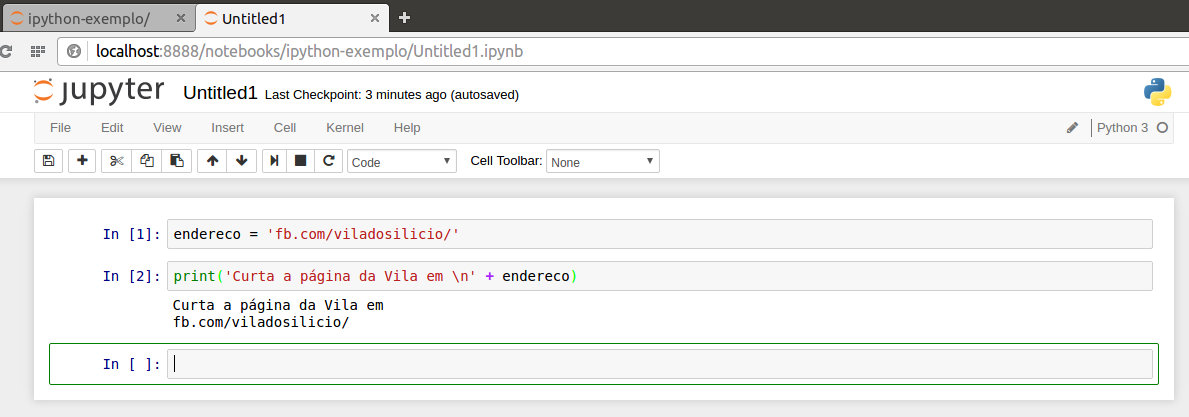Viewport: 1189px width, 417px height.
Task: Click the Jupyter logo to go home
Action: 98,91
